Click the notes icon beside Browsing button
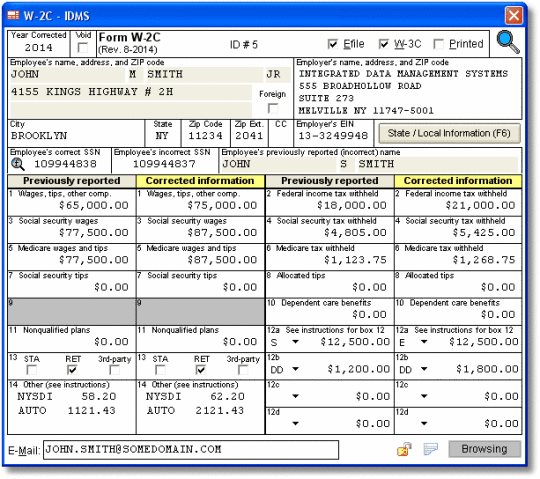 (x=430, y=449)
